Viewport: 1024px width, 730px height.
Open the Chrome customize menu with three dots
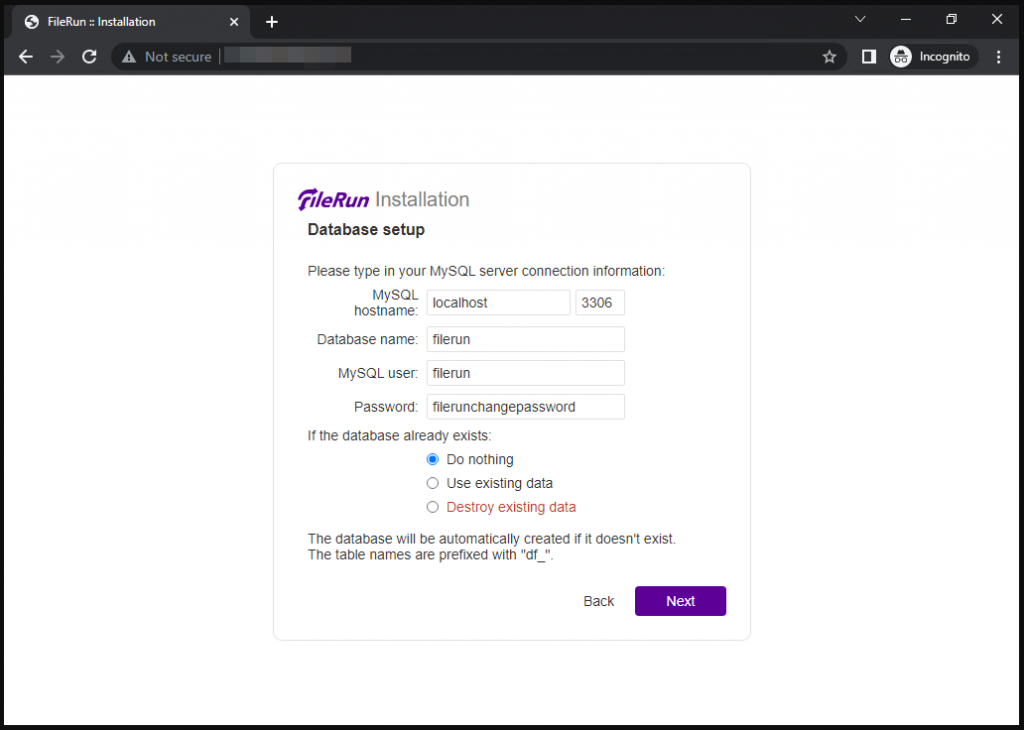998,57
